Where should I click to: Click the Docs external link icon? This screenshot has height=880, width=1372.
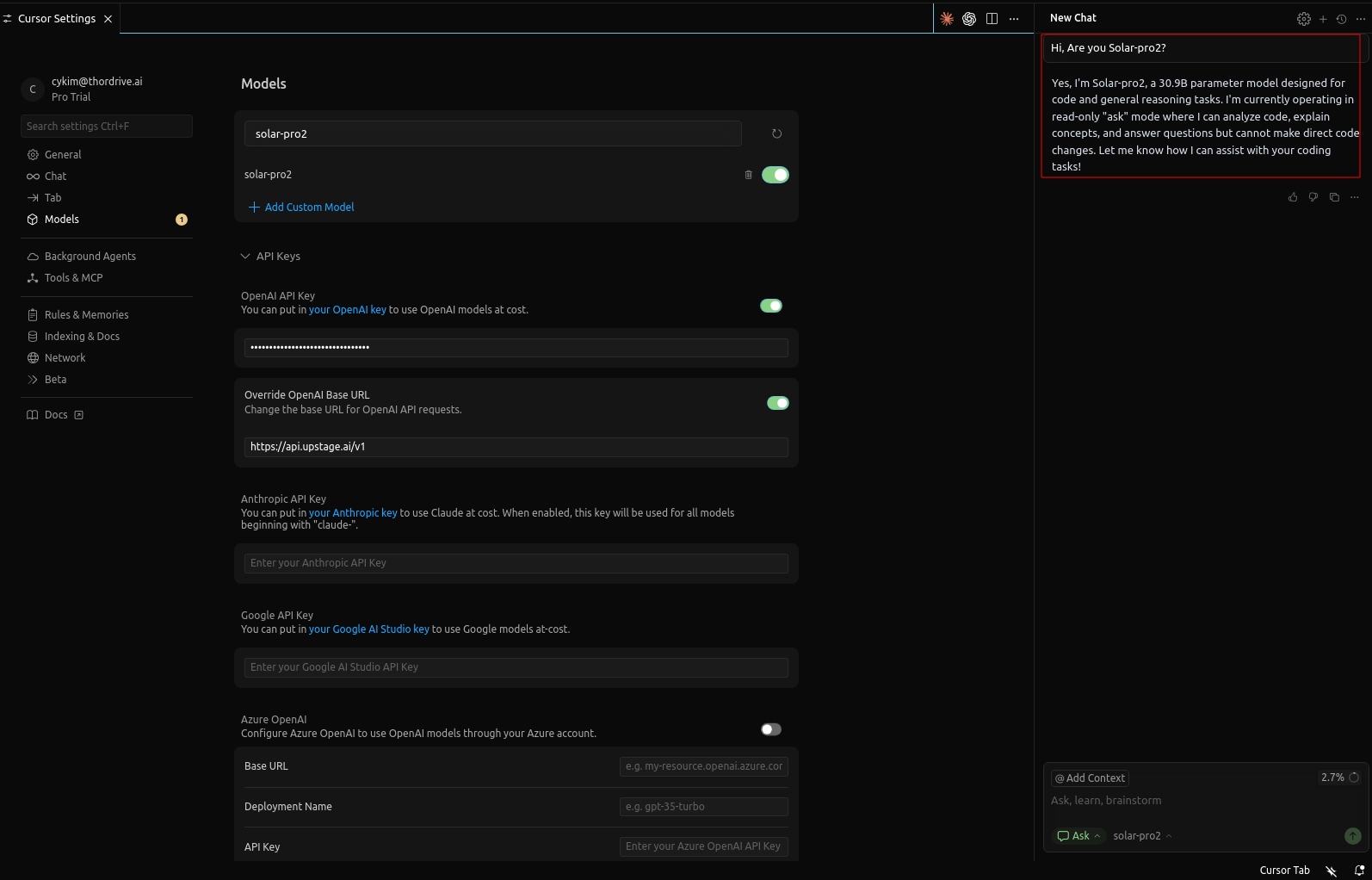pyautogui.click(x=79, y=415)
